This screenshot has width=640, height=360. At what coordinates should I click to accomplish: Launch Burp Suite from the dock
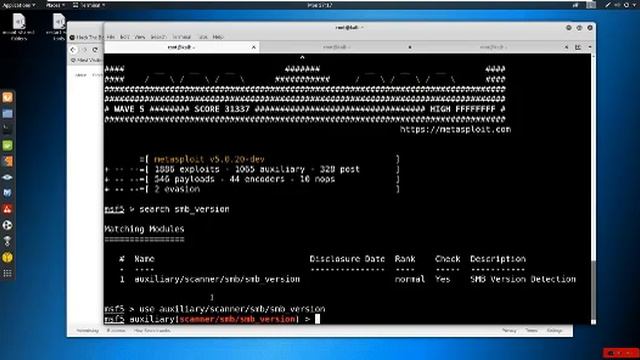tap(7, 161)
